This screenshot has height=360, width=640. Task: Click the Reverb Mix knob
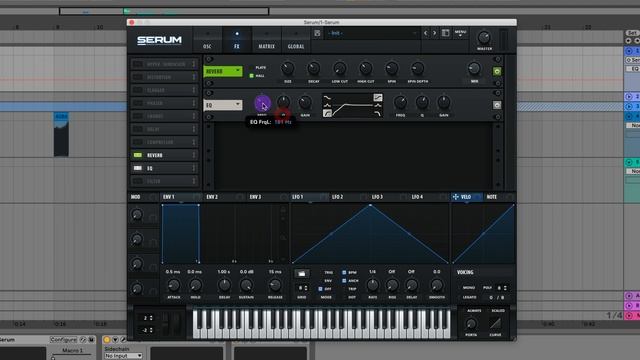[x=474, y=69]
